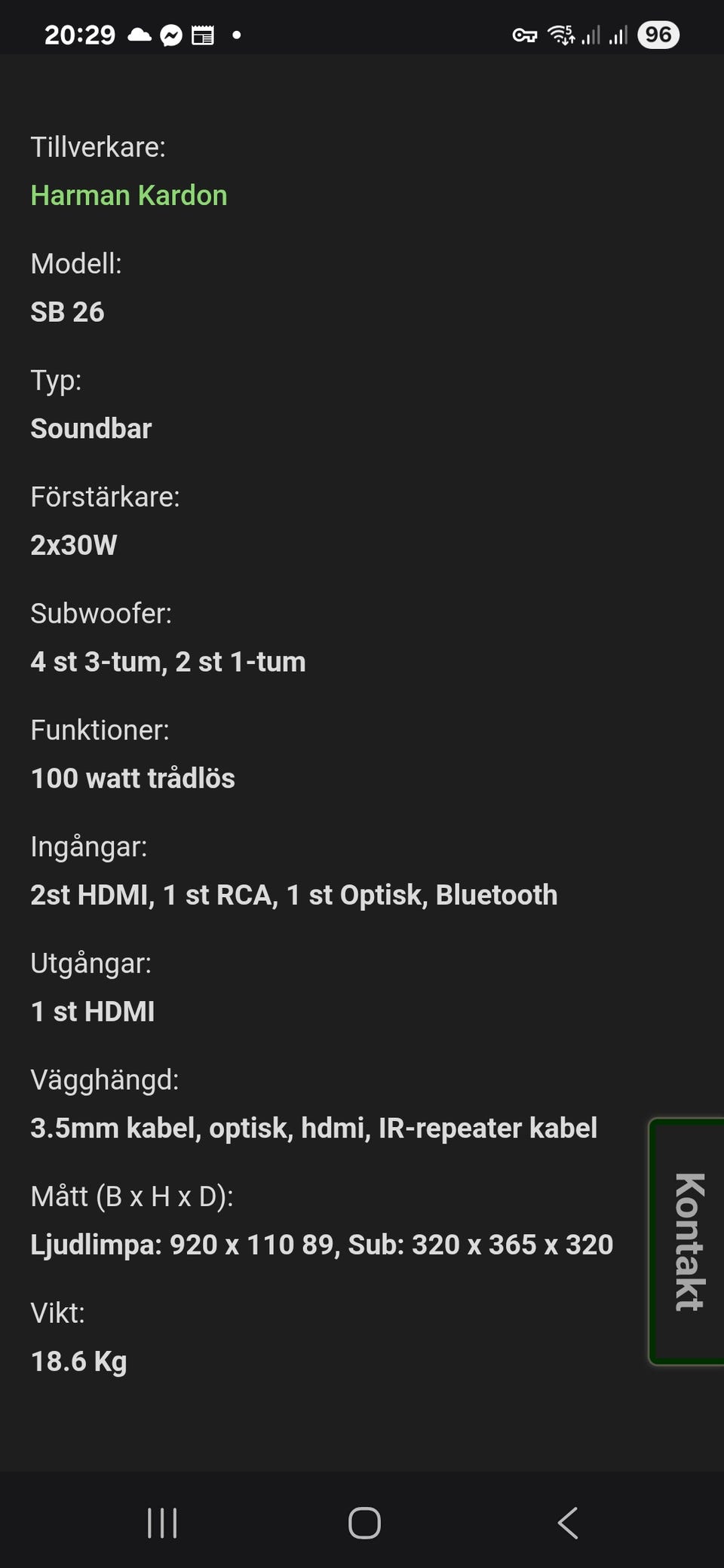Tap the battery indicator showing 96
Screen dimensions: 724x1568
tap(658, 35)
